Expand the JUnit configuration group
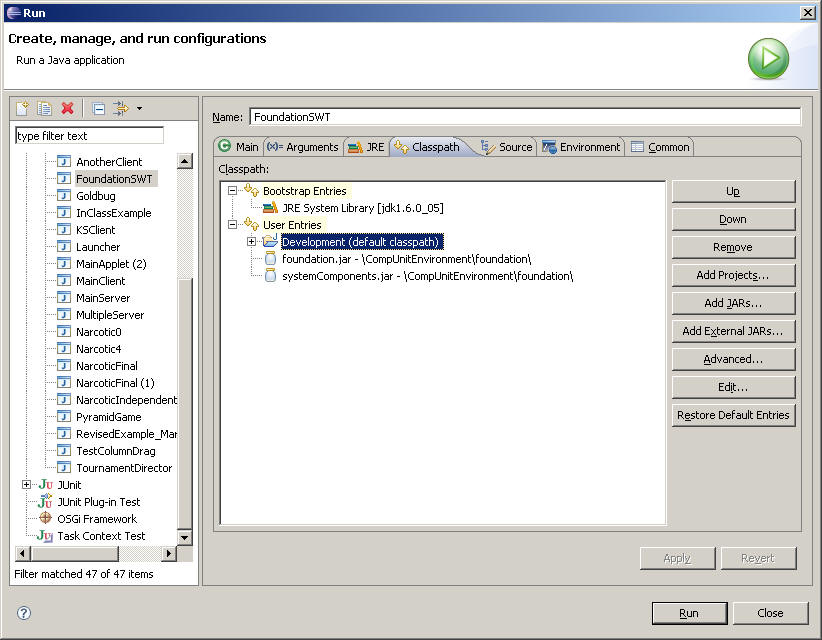 coord(27,485)
